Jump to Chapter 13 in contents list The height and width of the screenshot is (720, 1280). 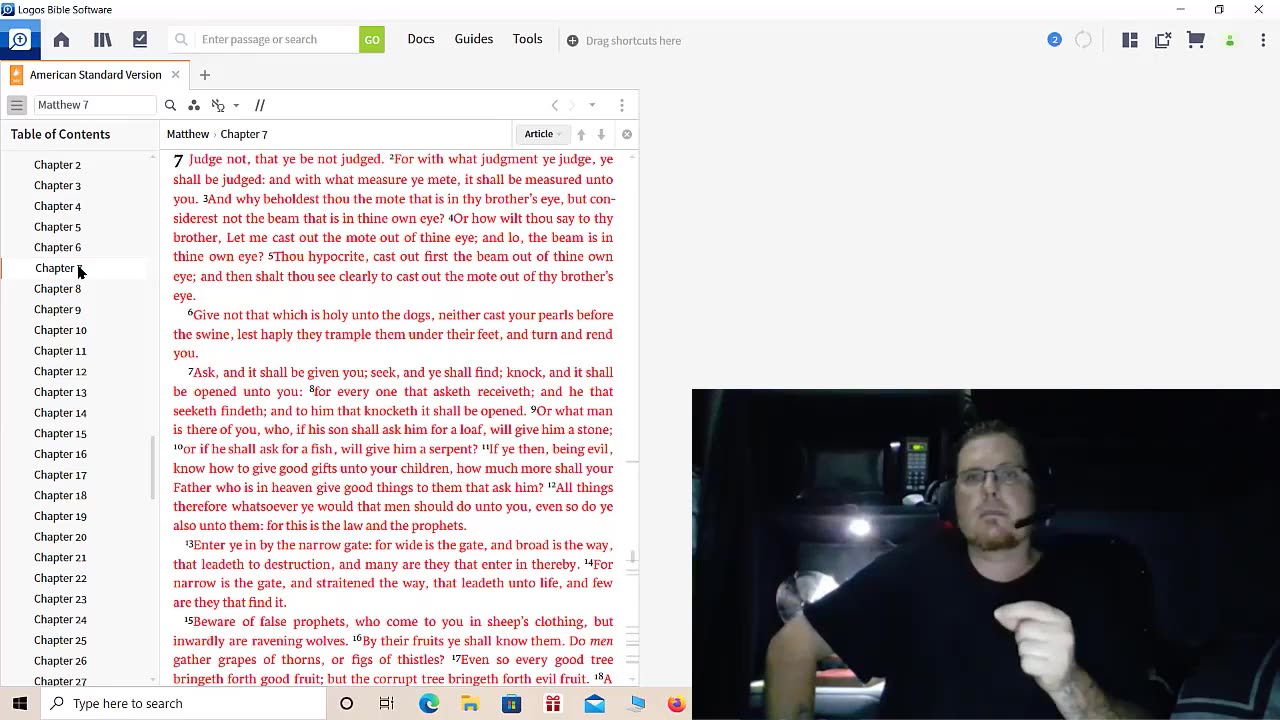tap(60, 392)
